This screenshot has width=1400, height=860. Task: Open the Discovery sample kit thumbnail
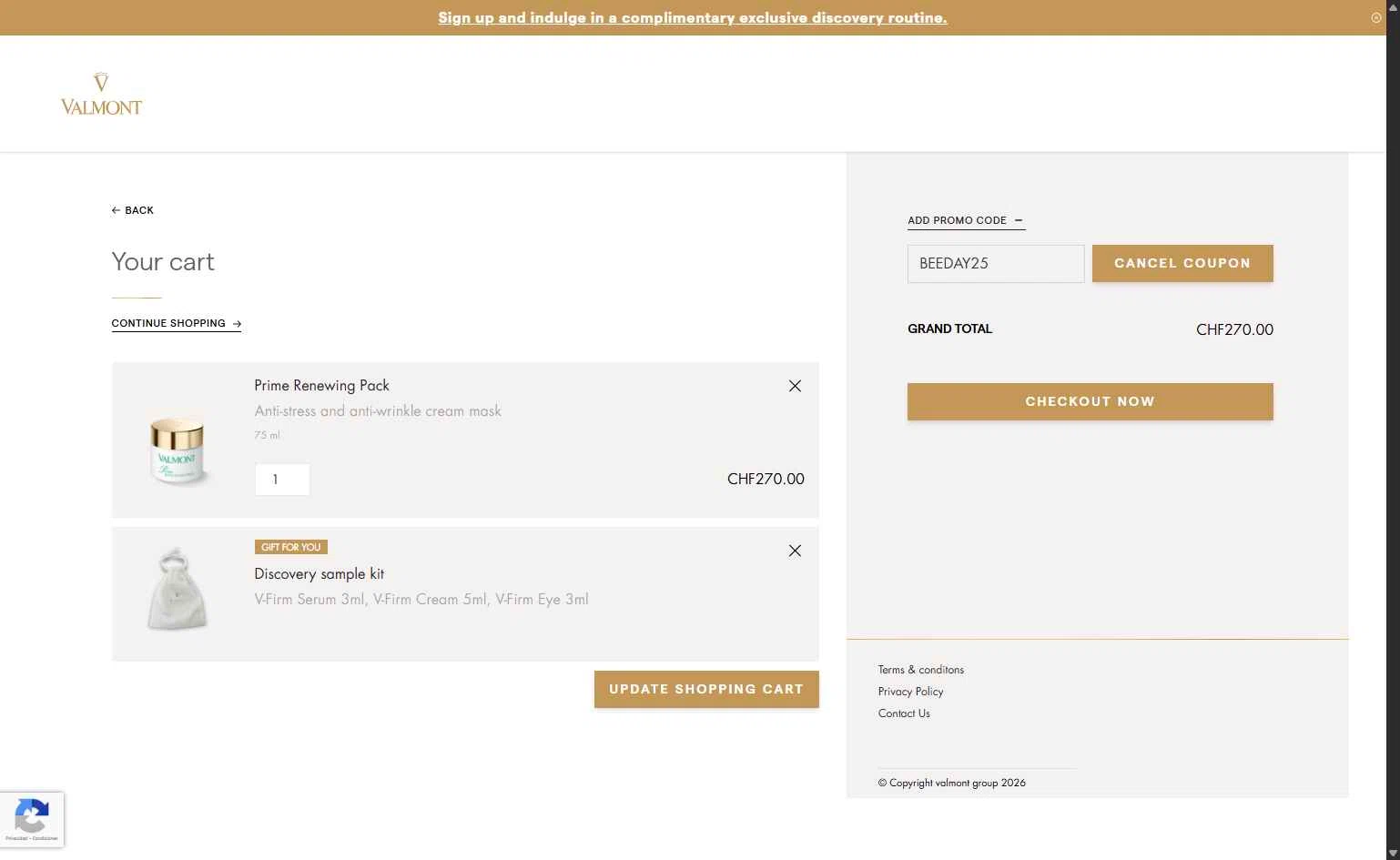pyautogui.click(x=178, y=589)
